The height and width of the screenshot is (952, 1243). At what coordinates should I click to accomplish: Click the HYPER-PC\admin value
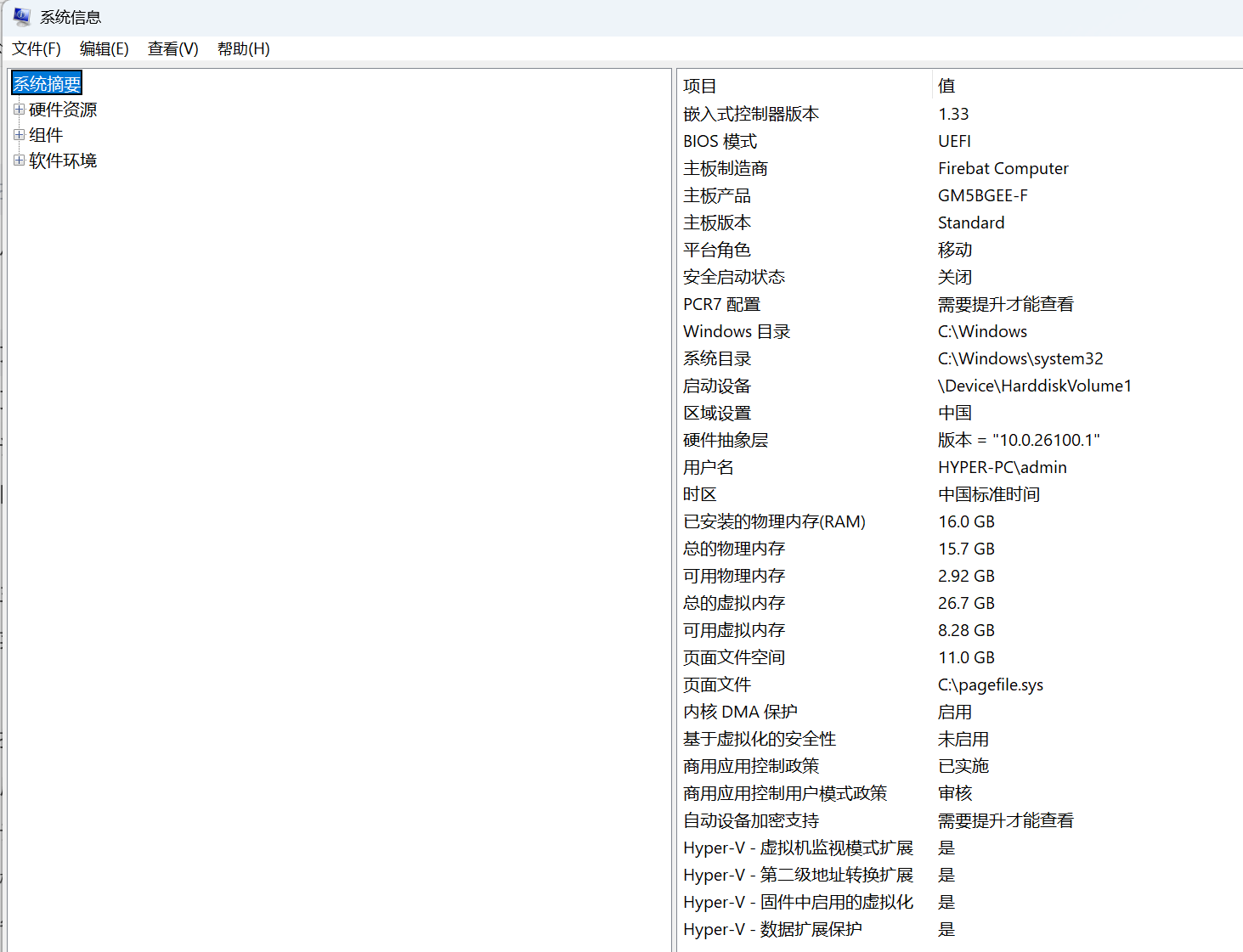click(1003, 467)
